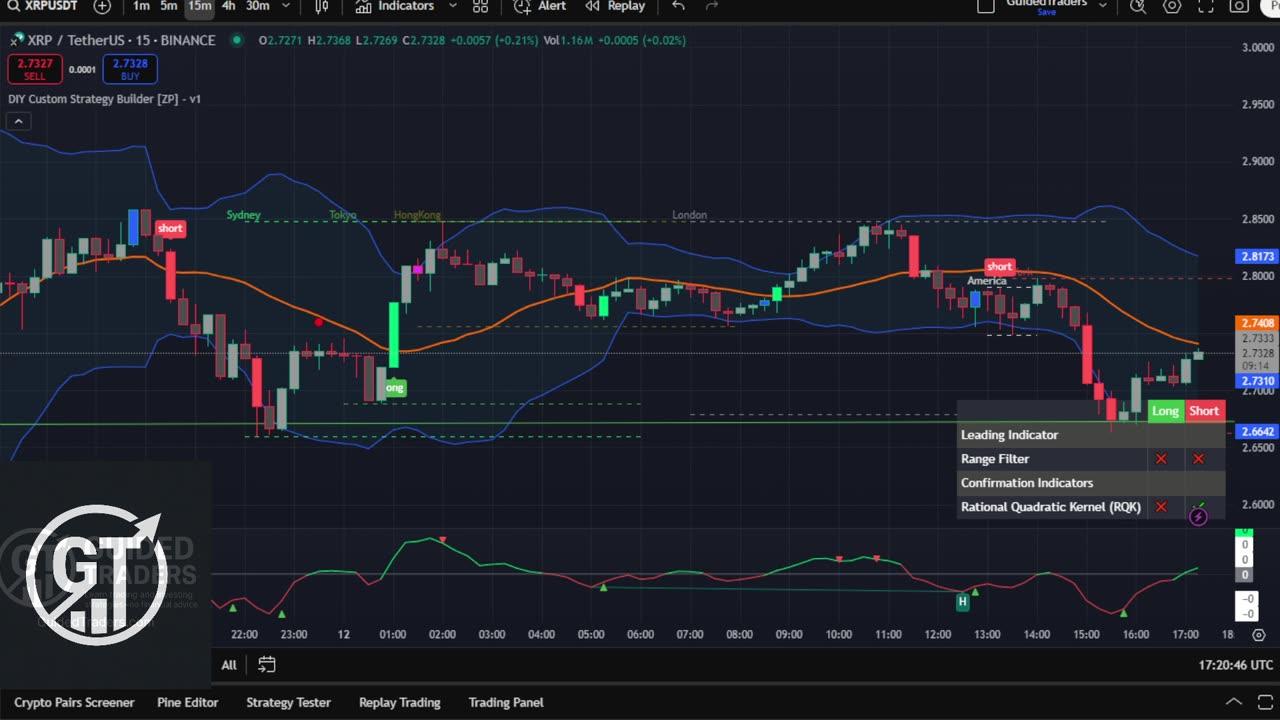1280x720 pixels.
Task: Select the London session label
Action: click(x=689, y=215)
